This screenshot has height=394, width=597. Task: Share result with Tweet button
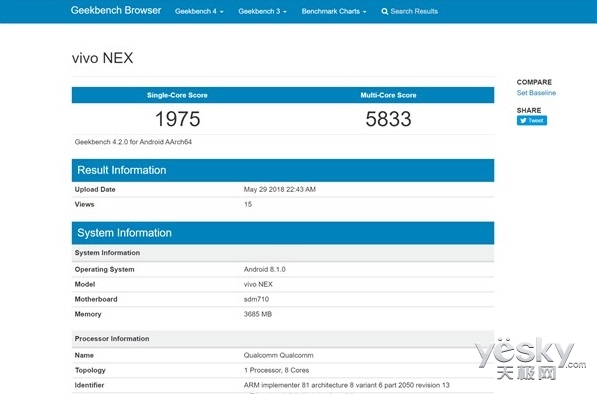pos(532,120)
